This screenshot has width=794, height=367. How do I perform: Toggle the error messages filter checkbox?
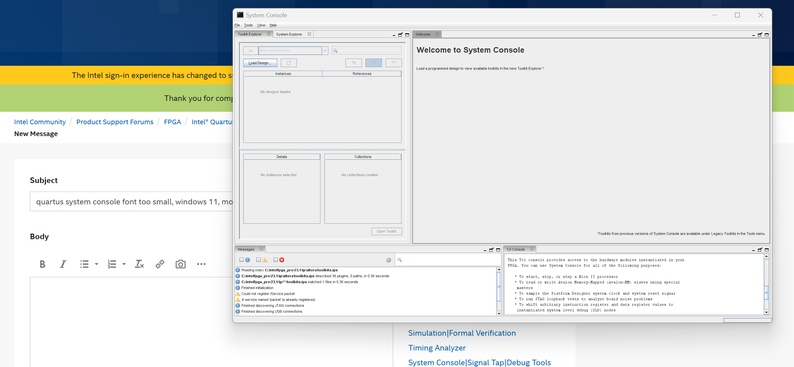(275, 260)
